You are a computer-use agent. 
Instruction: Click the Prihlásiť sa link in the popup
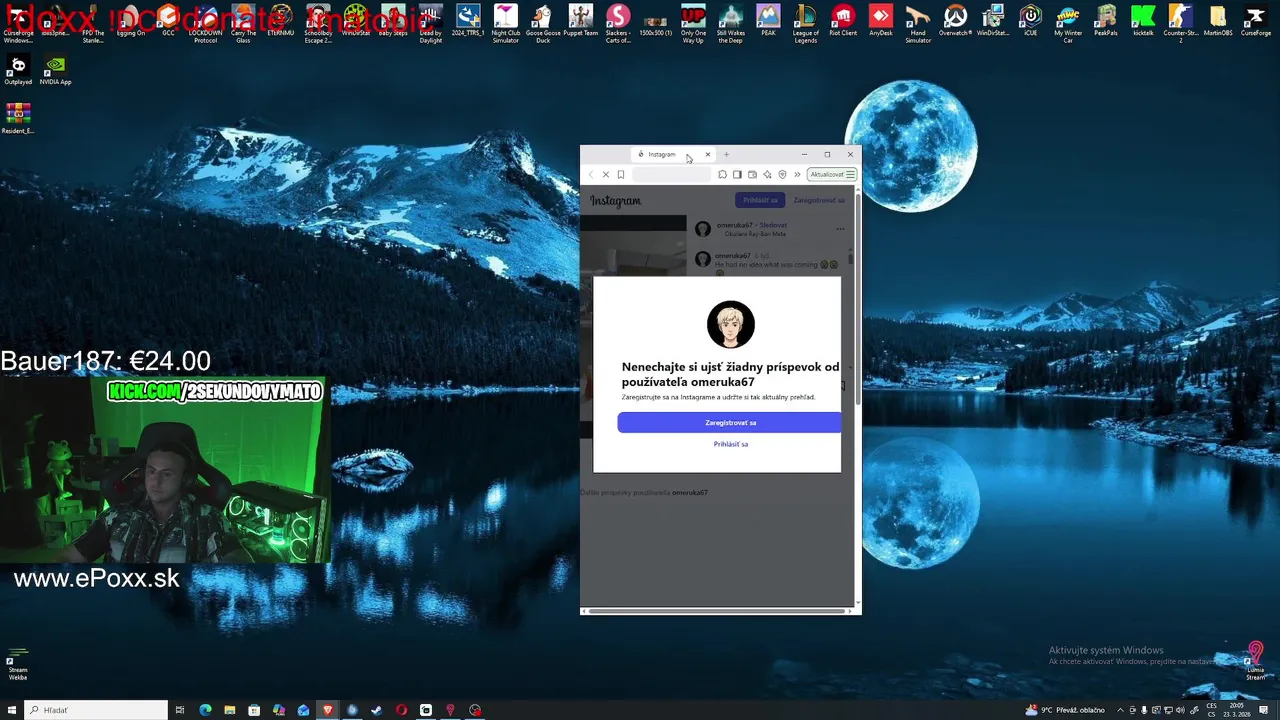tap(731, 444)
